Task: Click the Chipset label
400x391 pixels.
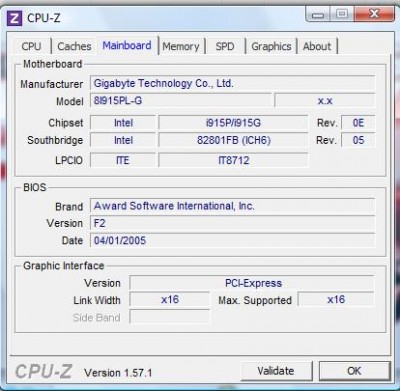Action: click(x=66, y=123)
